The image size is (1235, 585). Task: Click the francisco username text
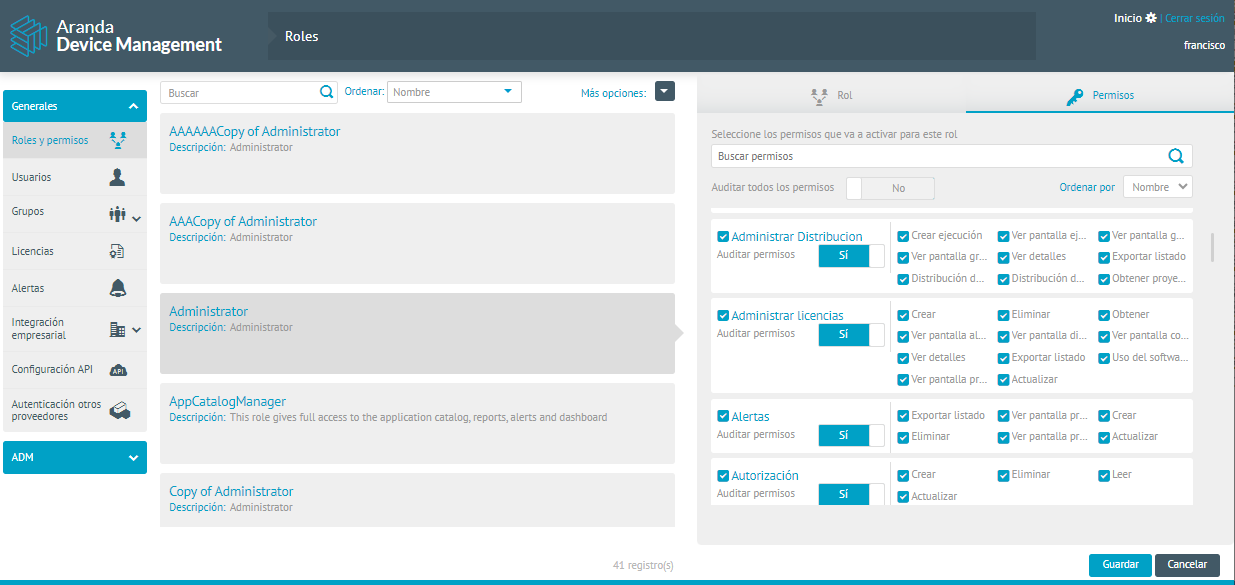(x=1204, y=45)
